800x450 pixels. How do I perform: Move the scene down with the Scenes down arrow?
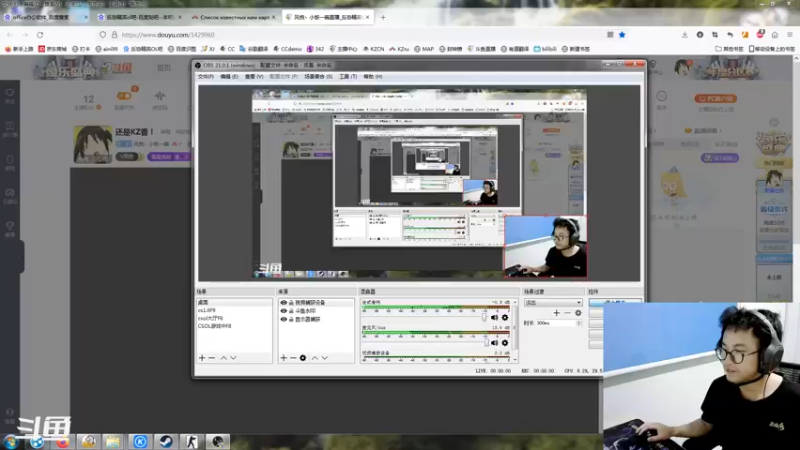[x=233, y=358]
